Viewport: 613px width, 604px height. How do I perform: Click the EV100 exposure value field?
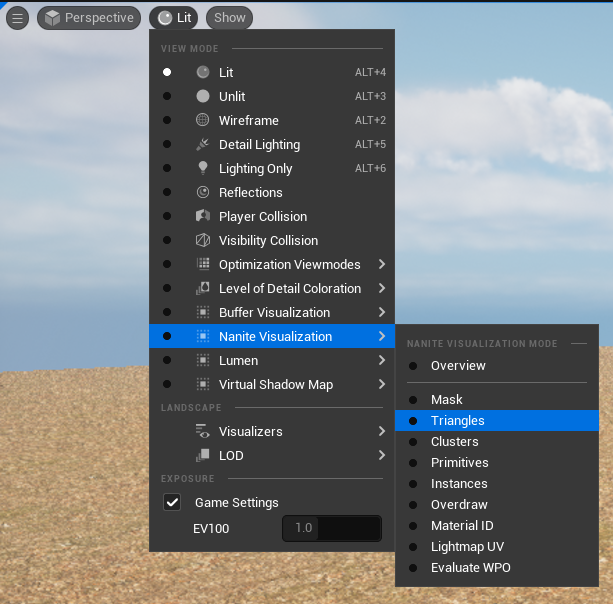332,528
